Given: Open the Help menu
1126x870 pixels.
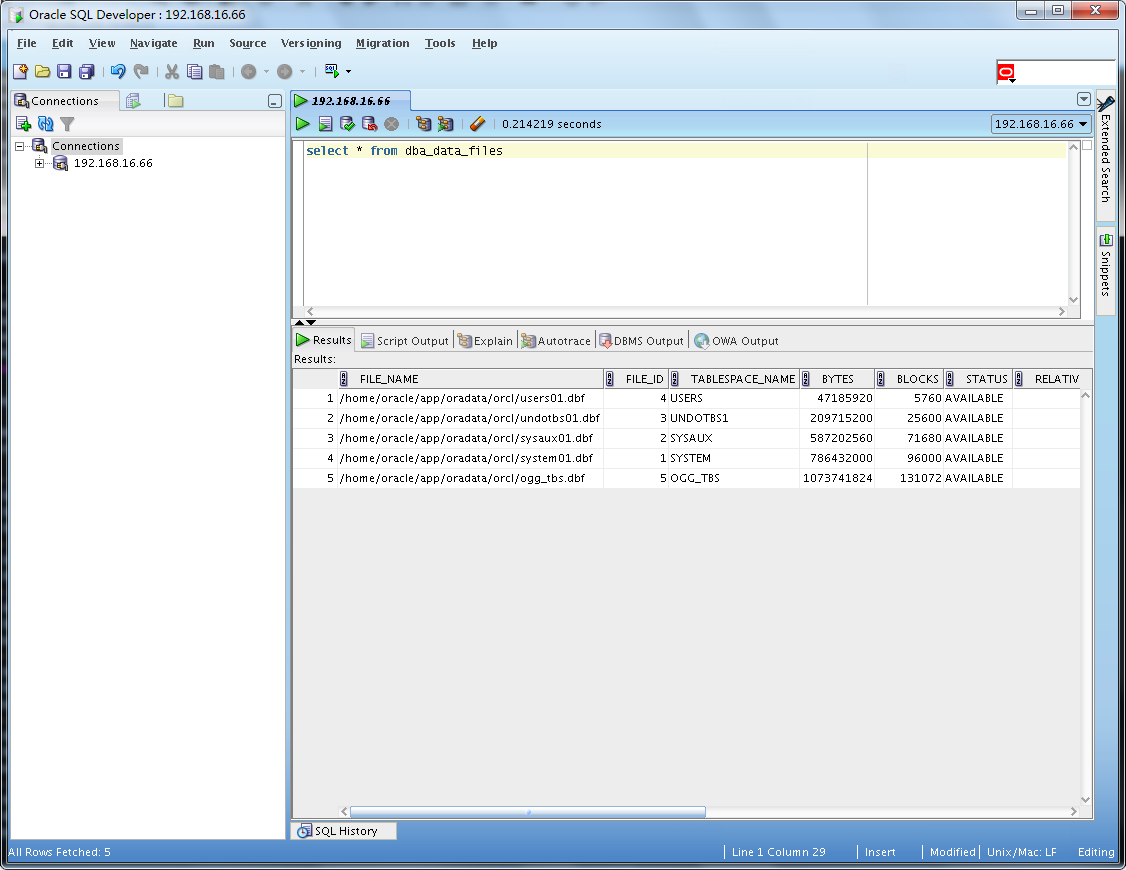Looking at the screenshot, I should [485, 43].
